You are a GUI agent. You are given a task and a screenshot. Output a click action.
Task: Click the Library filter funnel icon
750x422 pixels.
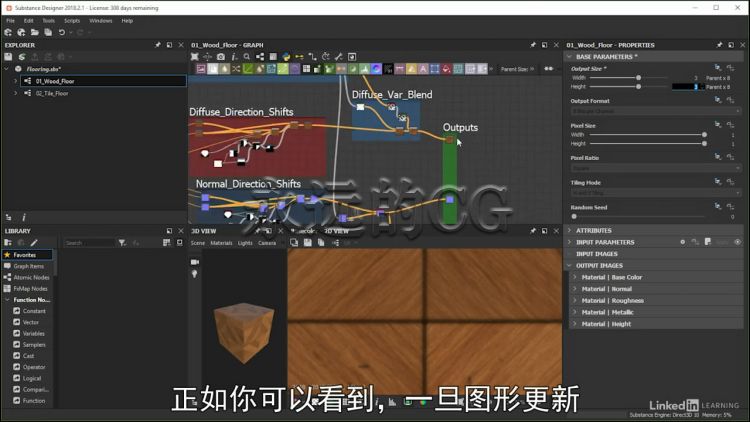point(122,243)
